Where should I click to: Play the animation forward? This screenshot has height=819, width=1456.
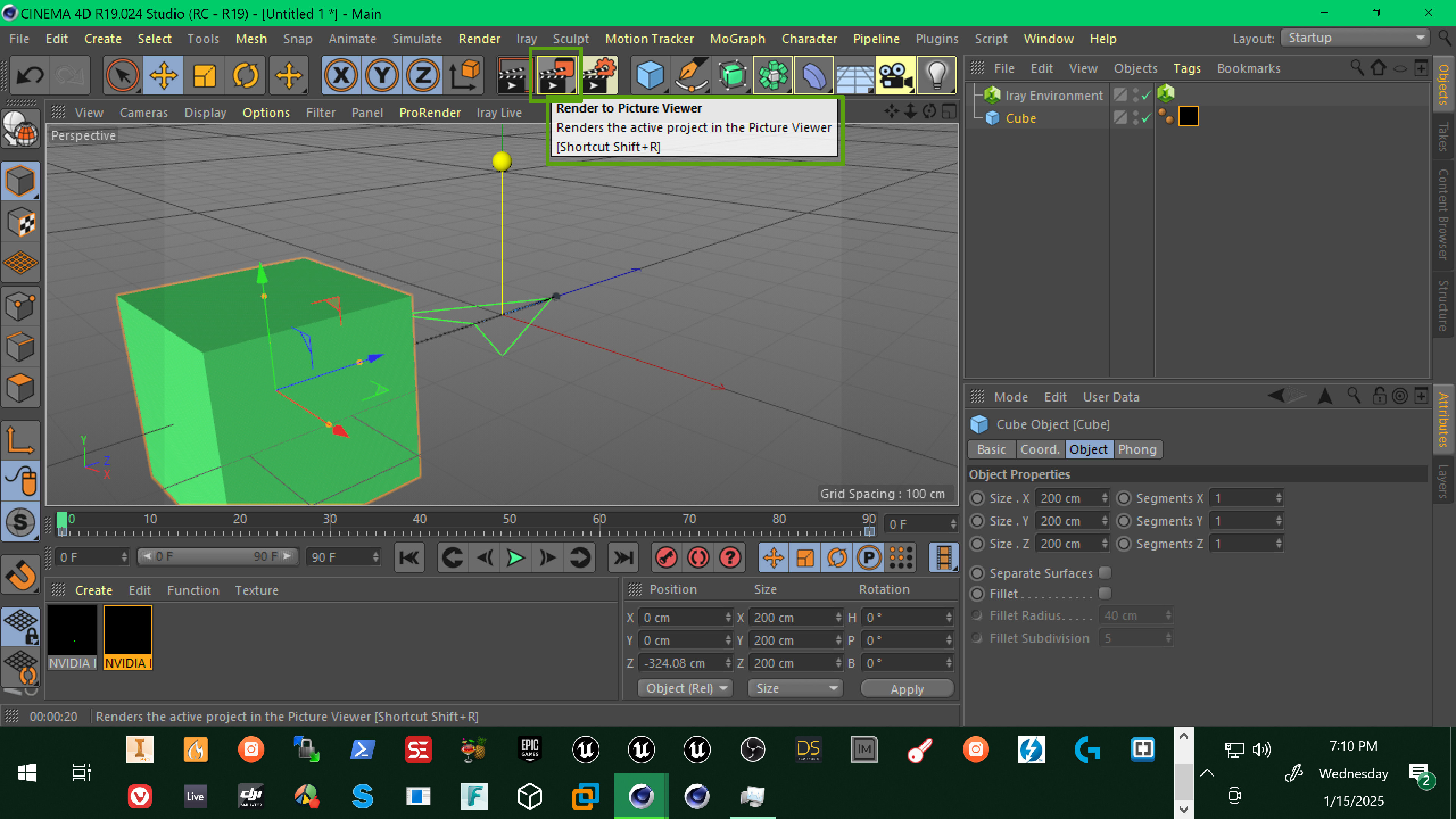516,558
